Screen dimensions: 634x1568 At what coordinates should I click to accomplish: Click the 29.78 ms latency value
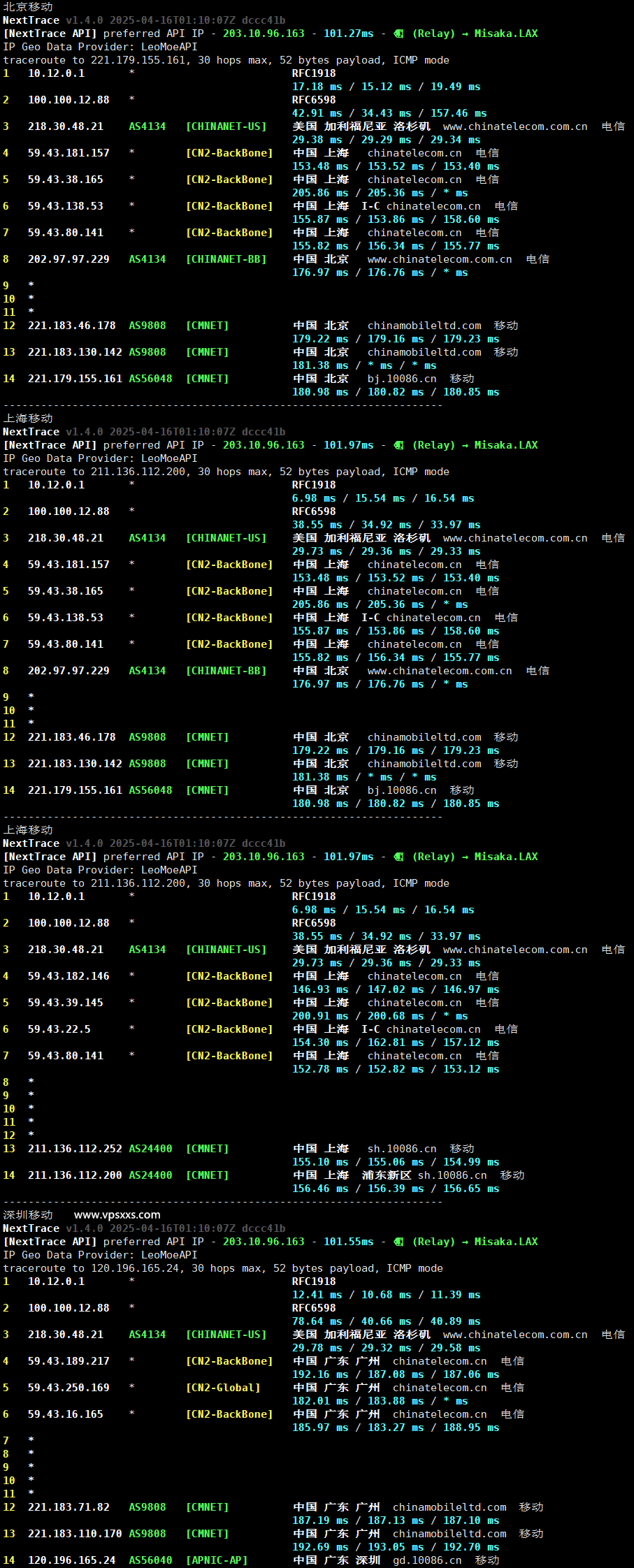coord(317,1348)
